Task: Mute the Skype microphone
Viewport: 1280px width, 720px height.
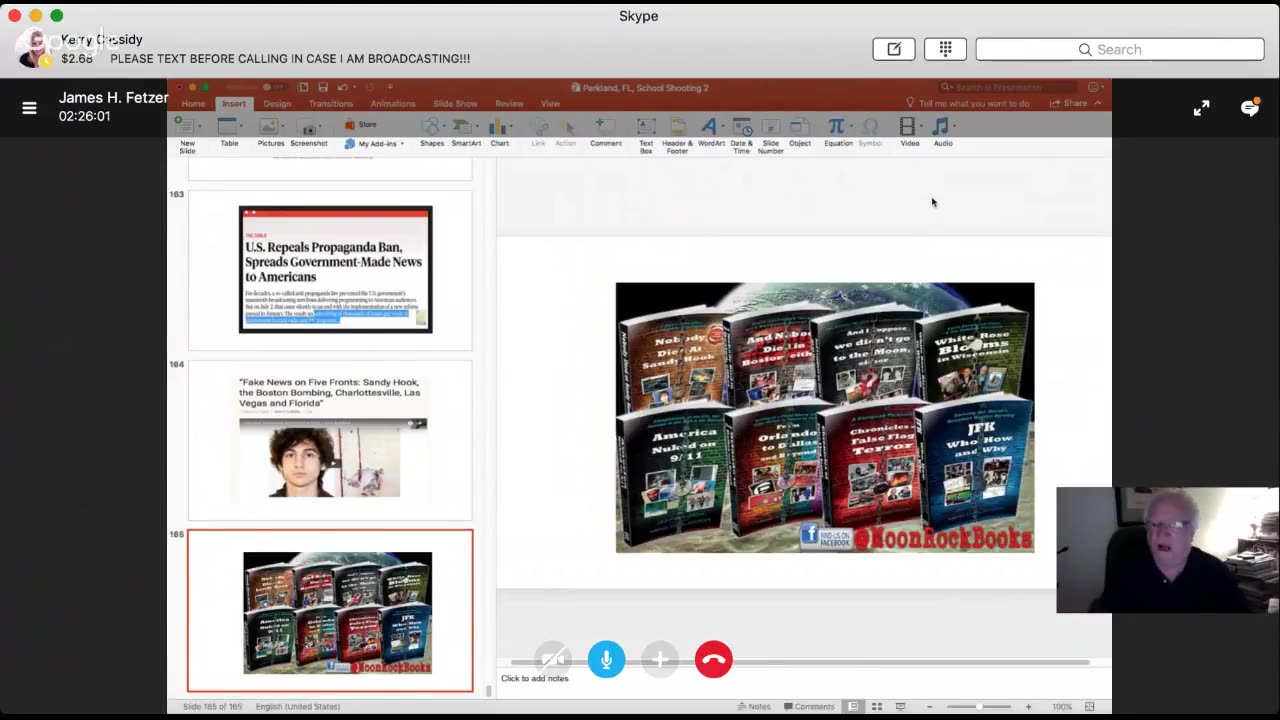Action: [x=606, y=659]
